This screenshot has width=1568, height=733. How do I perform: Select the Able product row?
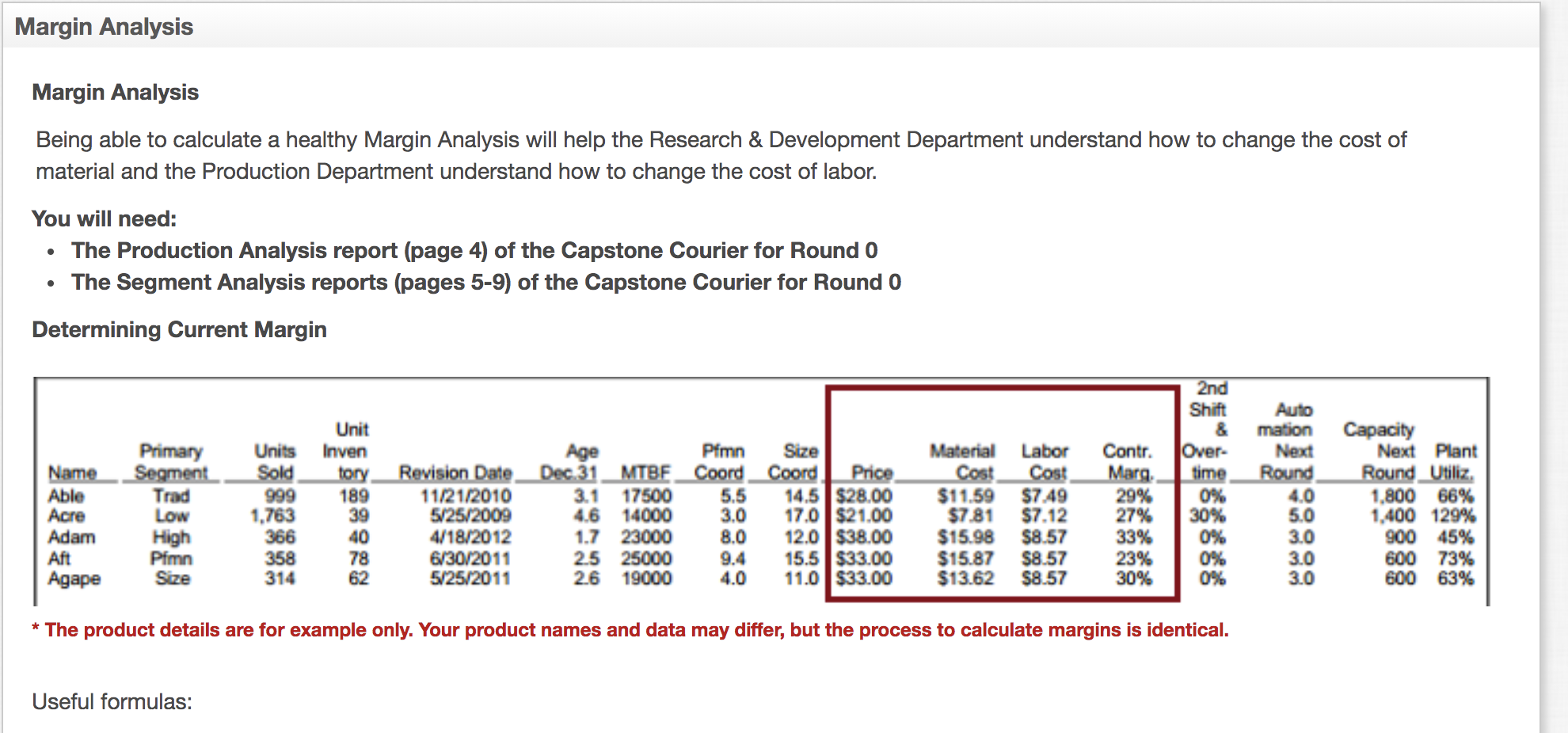coord(67,496)
